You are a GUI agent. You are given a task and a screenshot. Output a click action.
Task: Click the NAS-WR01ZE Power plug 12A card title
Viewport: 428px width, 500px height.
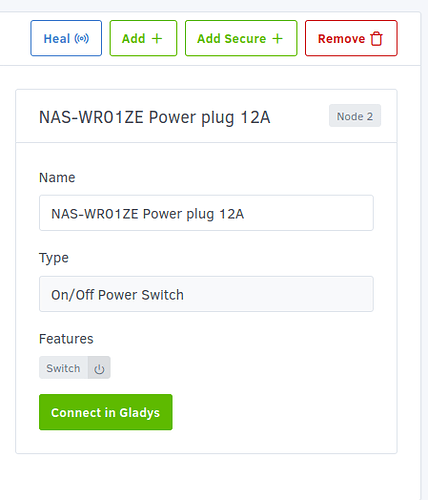coord(154,117)
